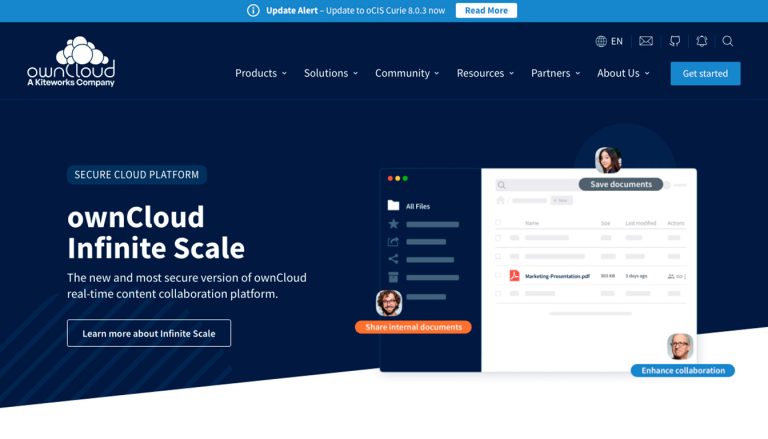Click the archive box icon in mockup sidebar
Image resolution: width=768 pixels, height=439 pixels.
point(393,277)
